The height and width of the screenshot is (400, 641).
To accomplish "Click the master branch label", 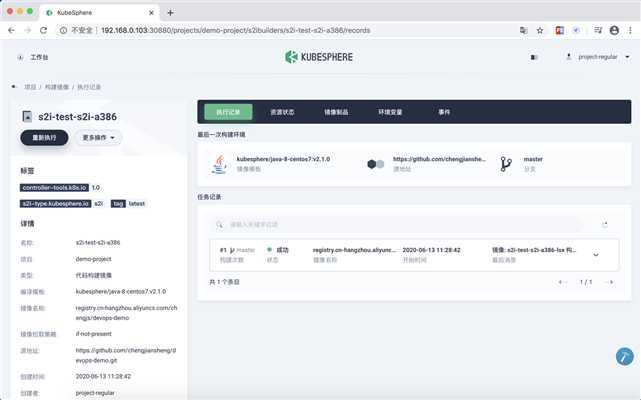I will 533,159.
